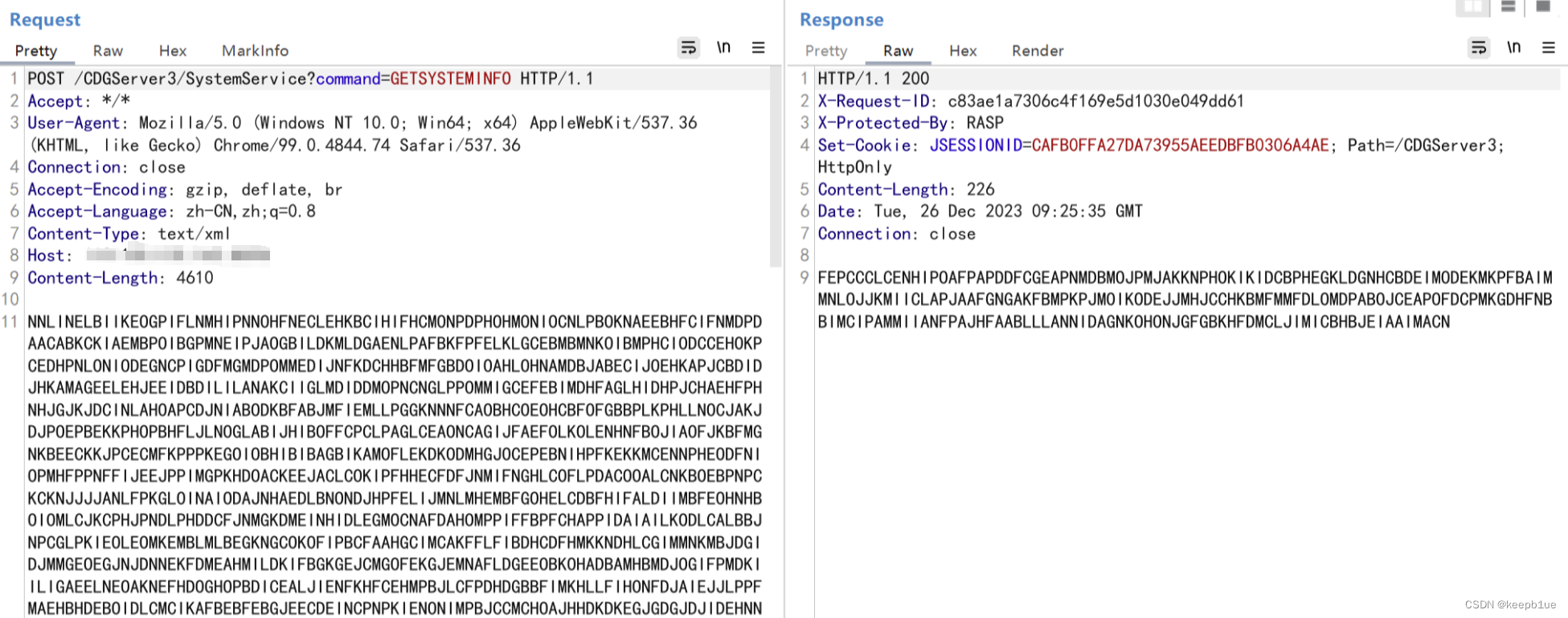1568x618 pixels.
Task: Toggle word wrap in the Request panel
Action: tap(689, 48)
